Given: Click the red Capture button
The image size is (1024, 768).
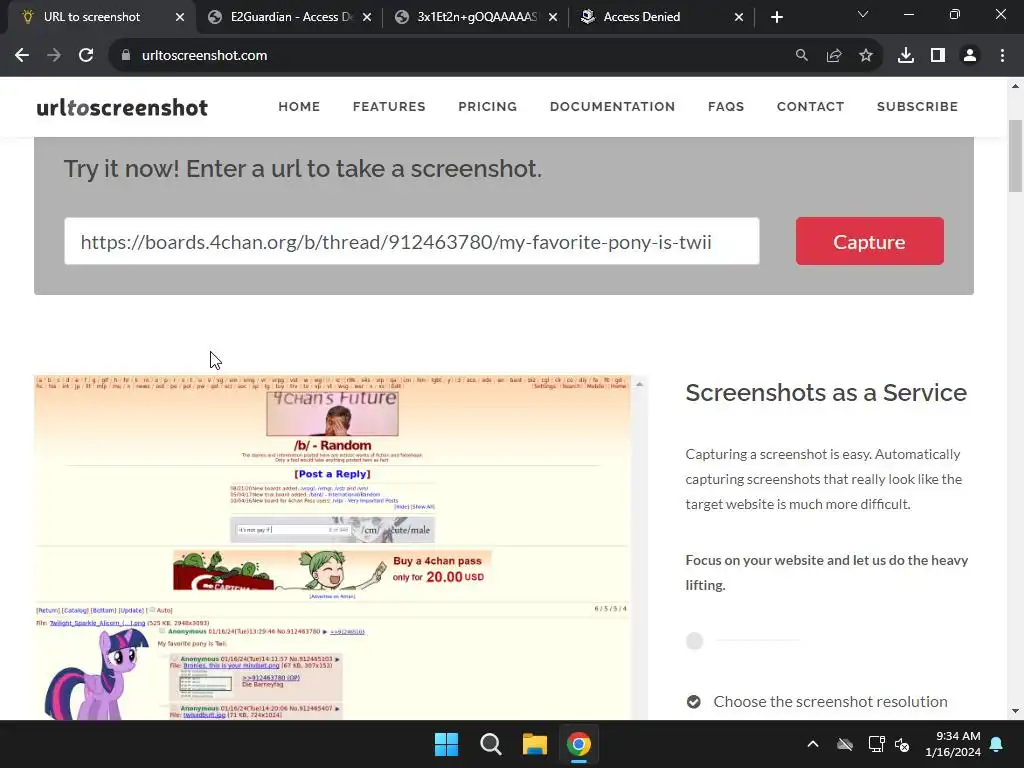Looking at the screenshot, I should click(869, 241).
